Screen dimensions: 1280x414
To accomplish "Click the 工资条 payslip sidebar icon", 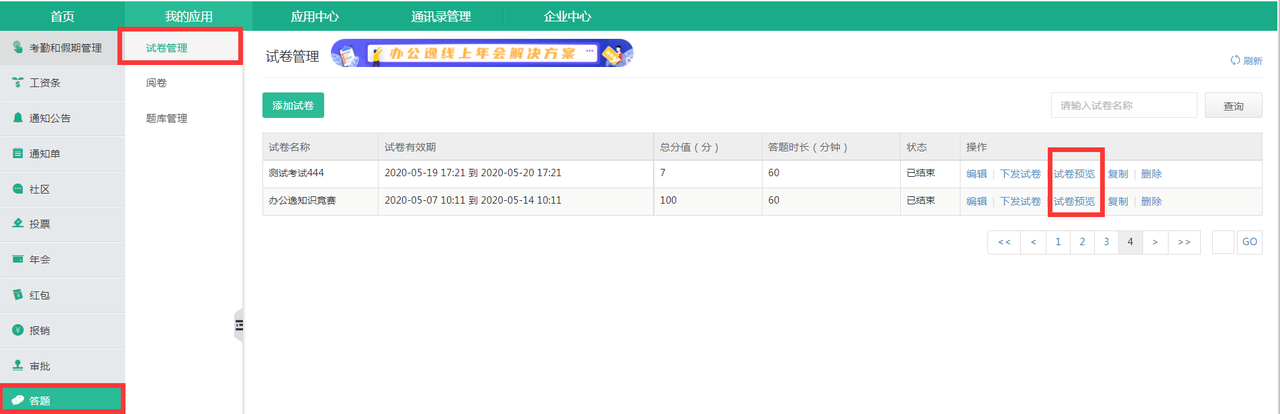I will point(18,83).
